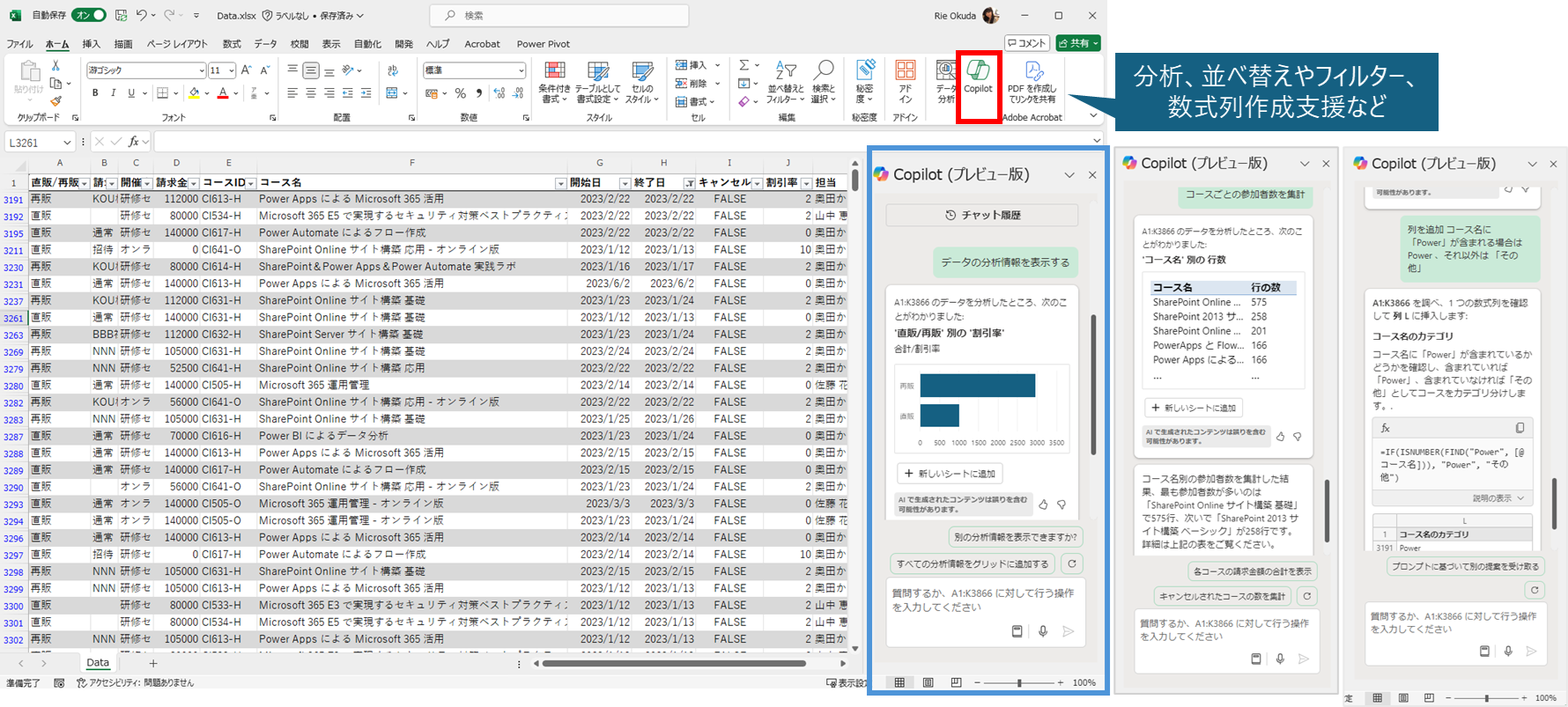Open the ファイル tab
Screen dimensions: 1568x707
20,43
